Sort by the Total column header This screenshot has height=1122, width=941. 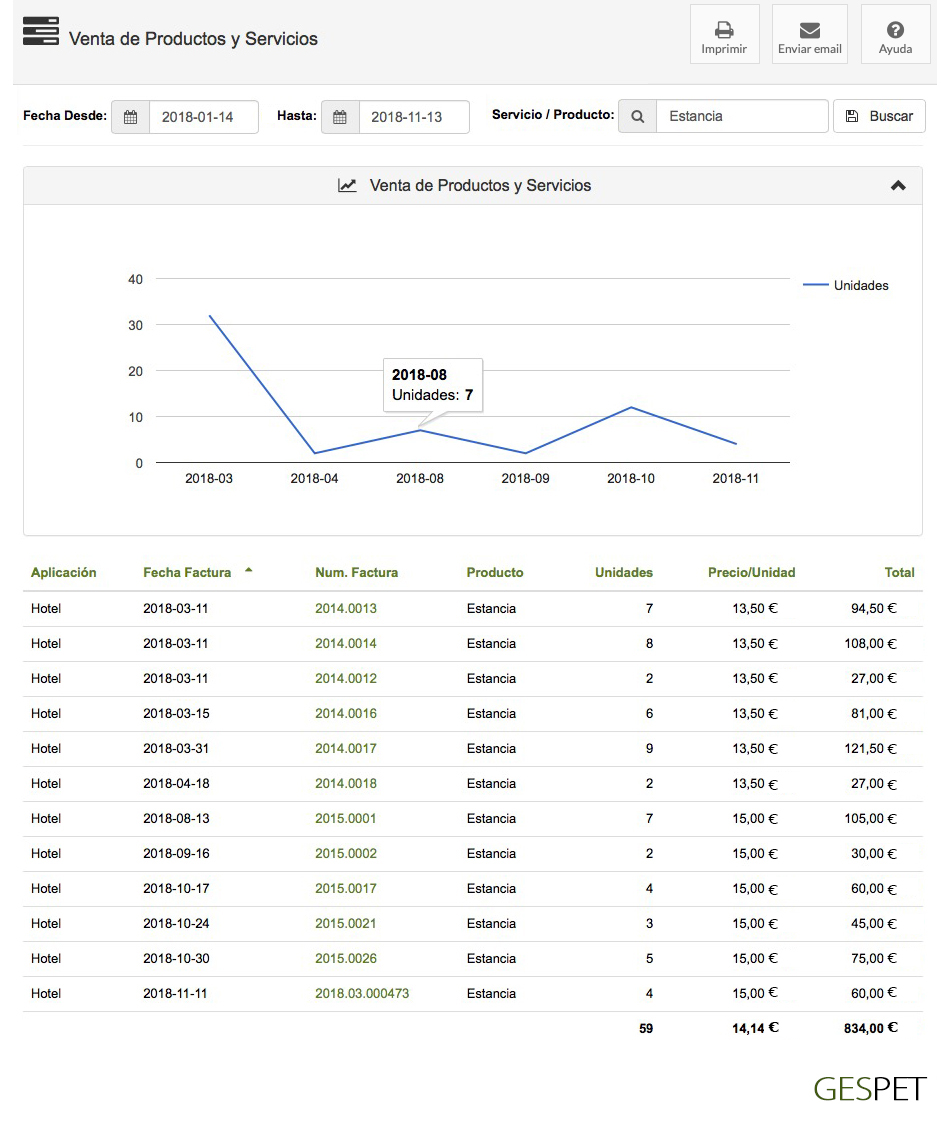[x=899, y=573]
